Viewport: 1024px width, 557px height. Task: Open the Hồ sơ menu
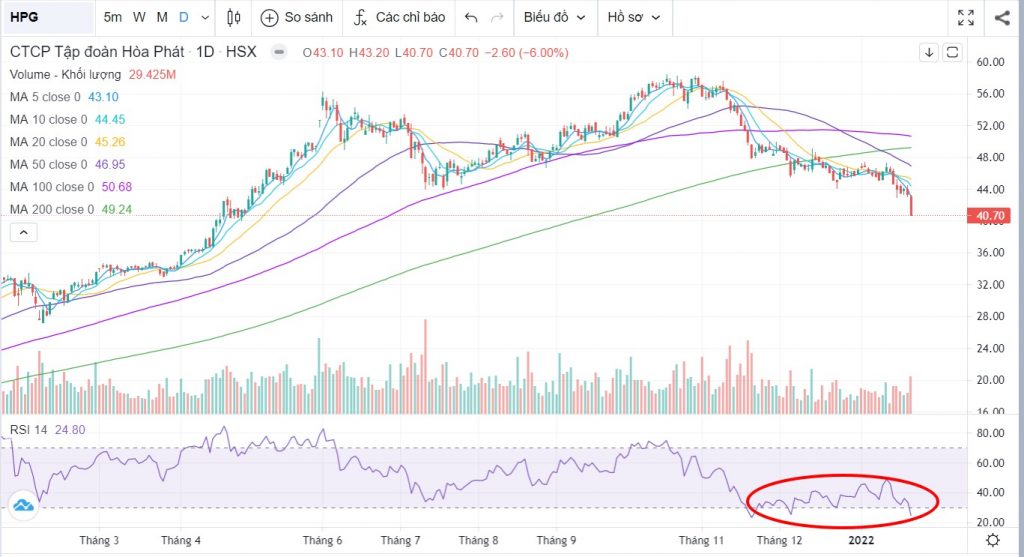coord(635,17)
